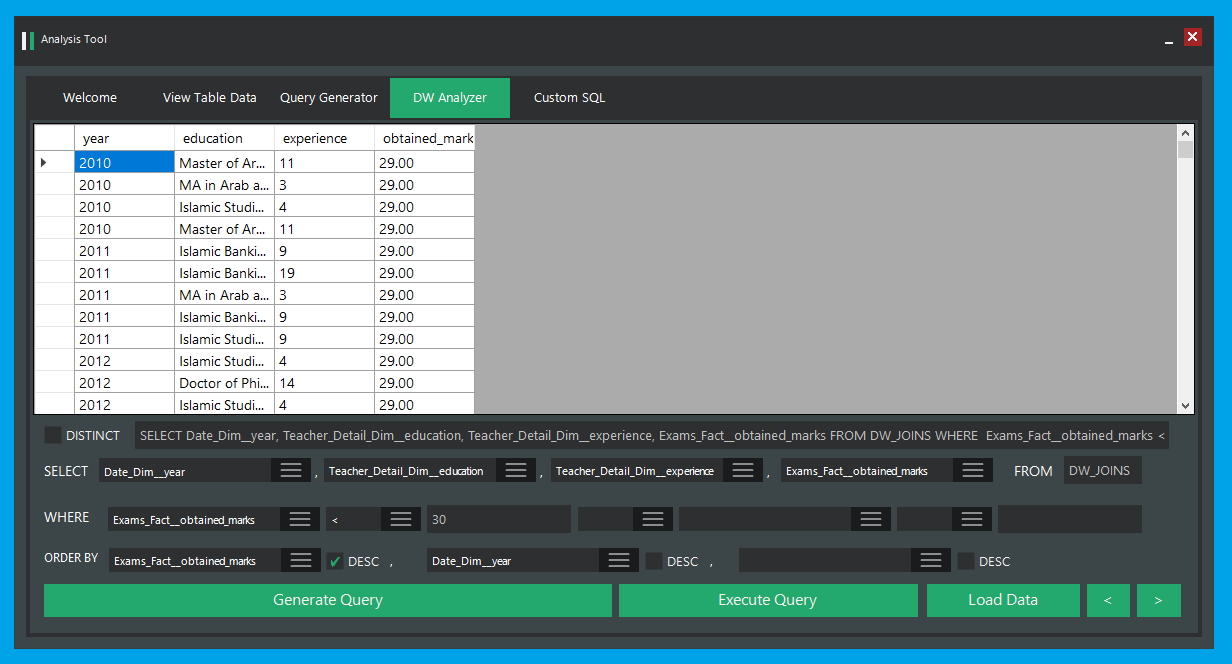Uncheck DESC for Exams_Fact__obtained_marks order
The height and width of the screenshot is (664, 1232).
(x=336, y=561)
